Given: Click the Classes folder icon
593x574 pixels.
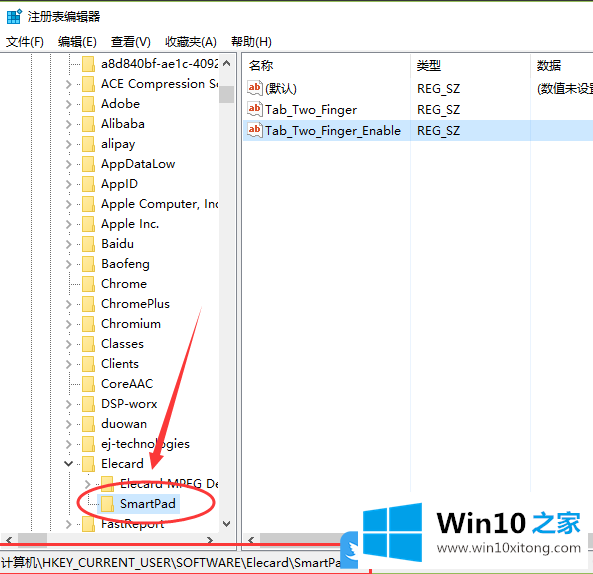Looking at the screenshot, I should tap(88, 344).
